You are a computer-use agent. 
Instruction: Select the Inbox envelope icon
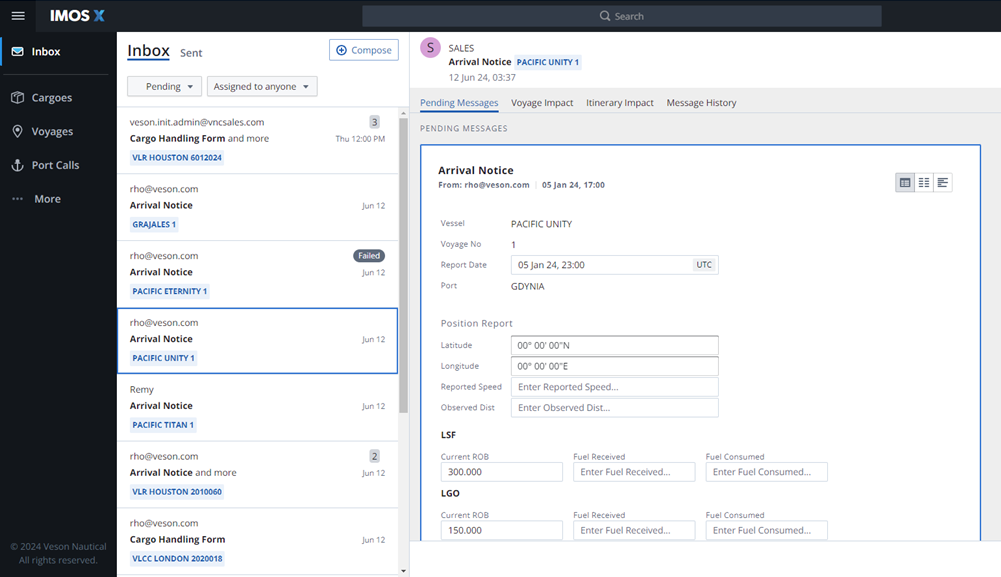tap(18, 51)
